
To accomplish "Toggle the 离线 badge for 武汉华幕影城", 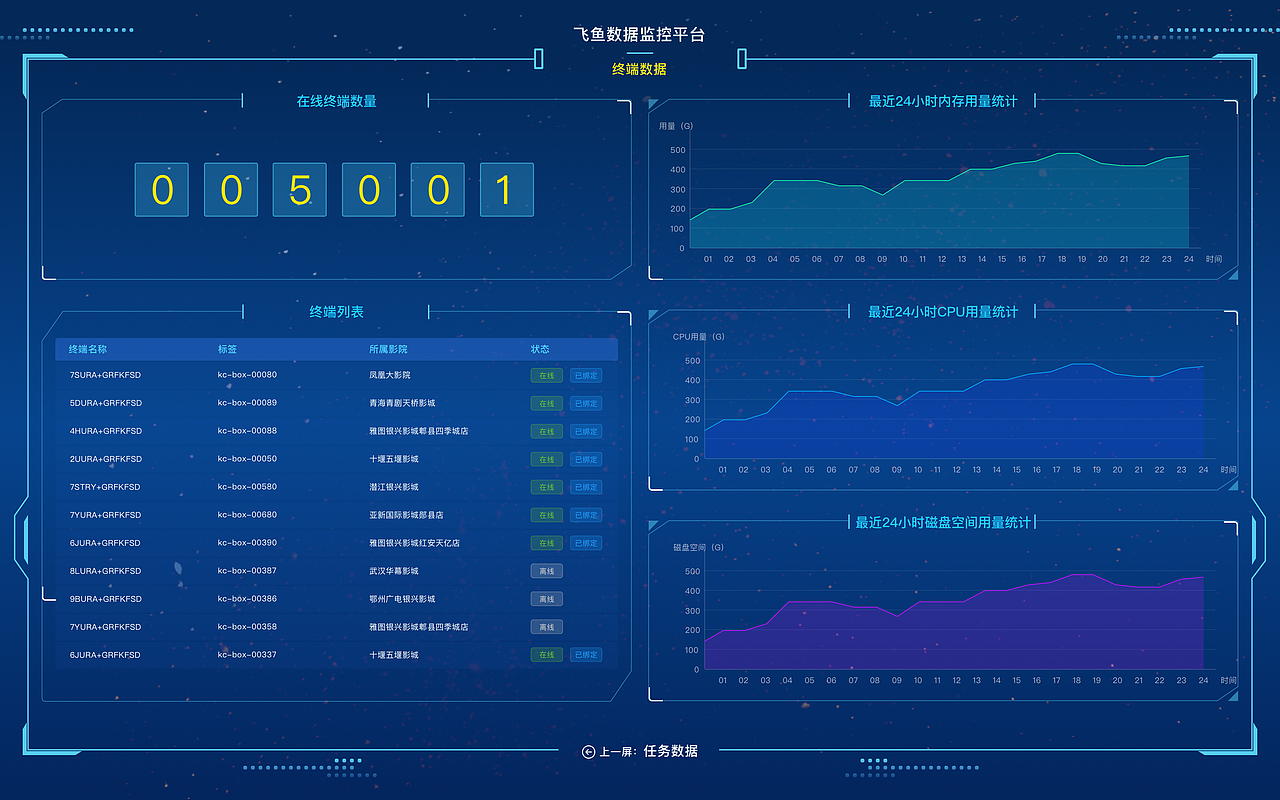I will 546,571.
